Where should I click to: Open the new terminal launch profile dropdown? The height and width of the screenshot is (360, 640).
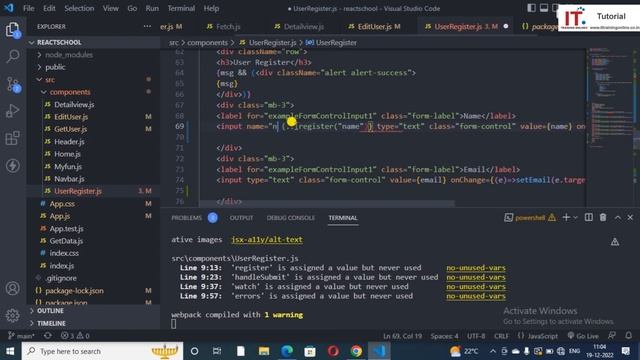pos(576,218)
